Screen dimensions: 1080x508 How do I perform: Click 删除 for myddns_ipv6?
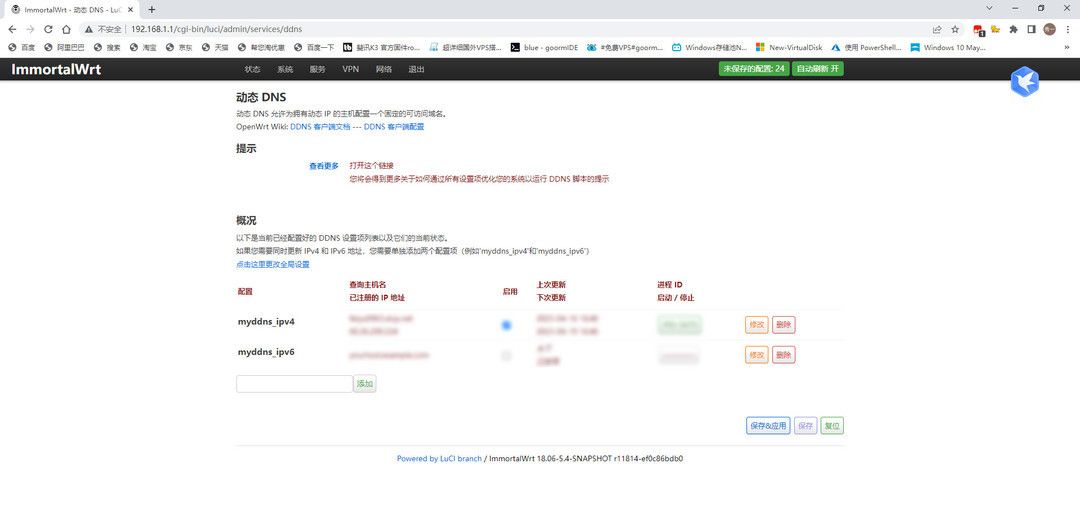pos(784,355)
